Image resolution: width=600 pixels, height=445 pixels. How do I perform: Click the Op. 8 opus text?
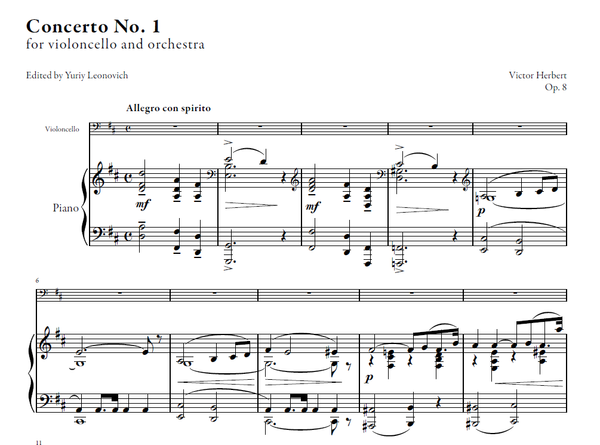[x=556, y=87]
